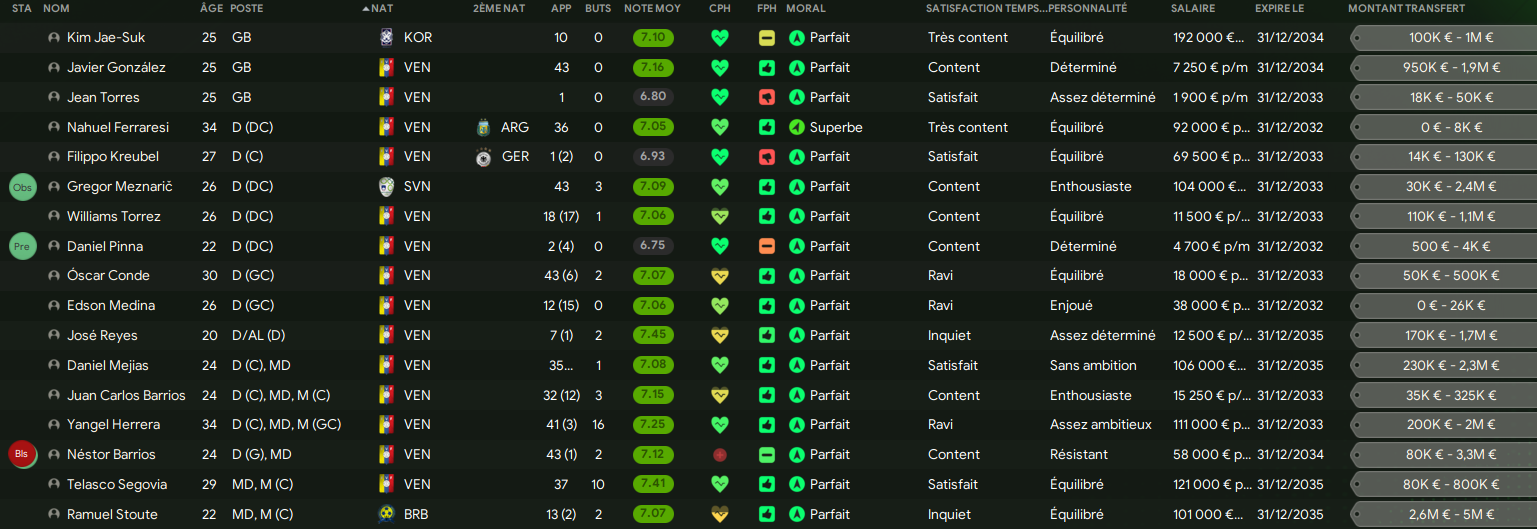Click the Argentina second nationality flag for Nahuel Ferraresi
Screen dimensions: 1537x529
[485, 128]
